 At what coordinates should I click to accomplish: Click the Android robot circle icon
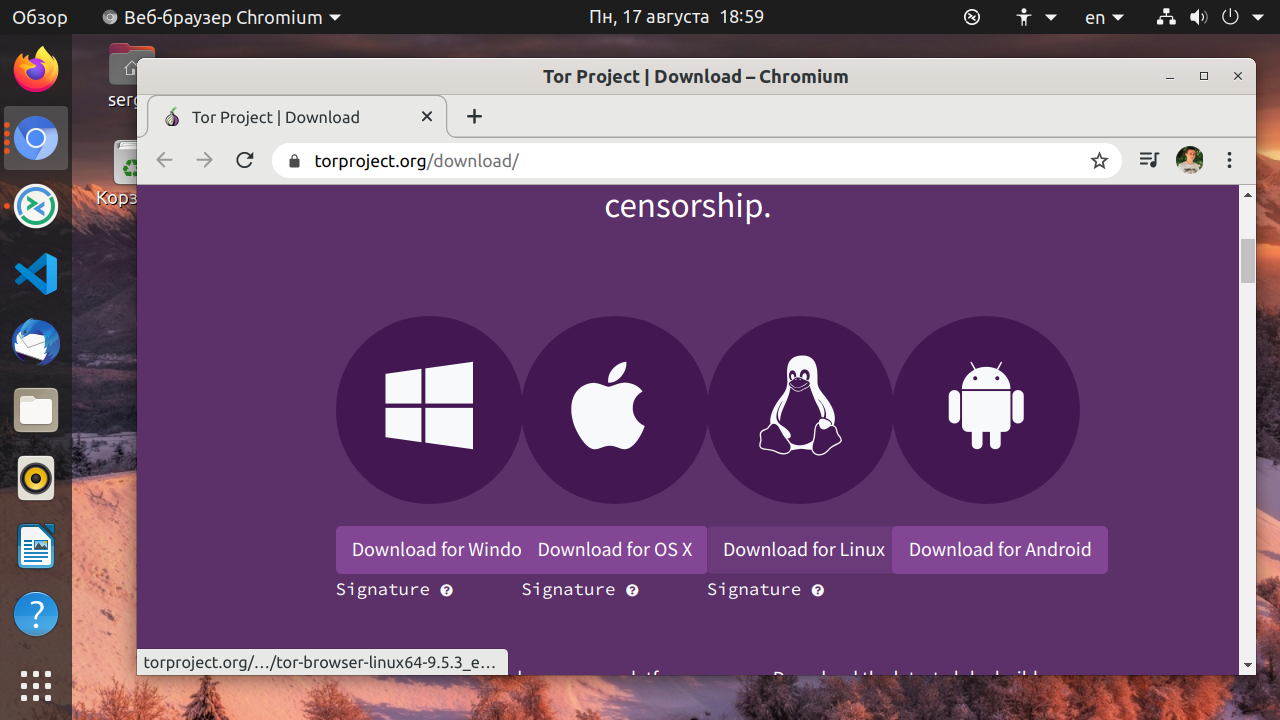tap(986, 410)
